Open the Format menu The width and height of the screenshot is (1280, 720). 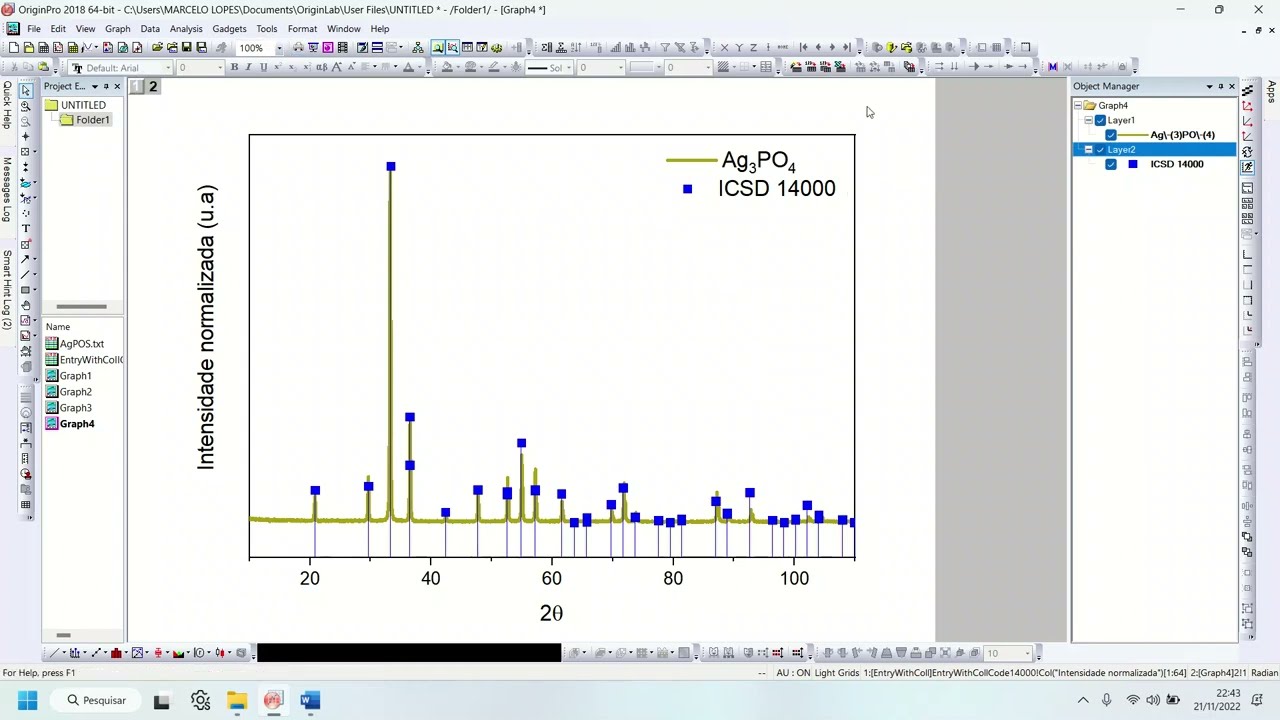tap(302, 28)
